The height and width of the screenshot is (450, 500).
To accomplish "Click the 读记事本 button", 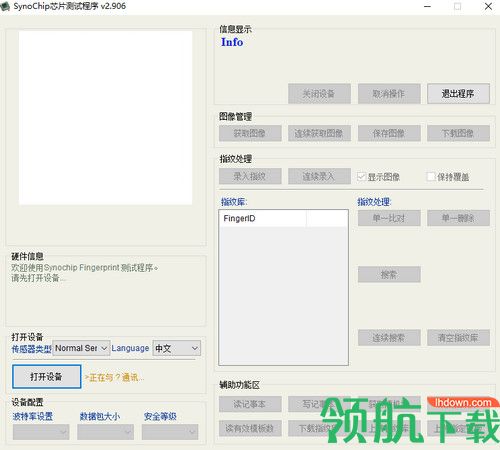I will 250,404.
